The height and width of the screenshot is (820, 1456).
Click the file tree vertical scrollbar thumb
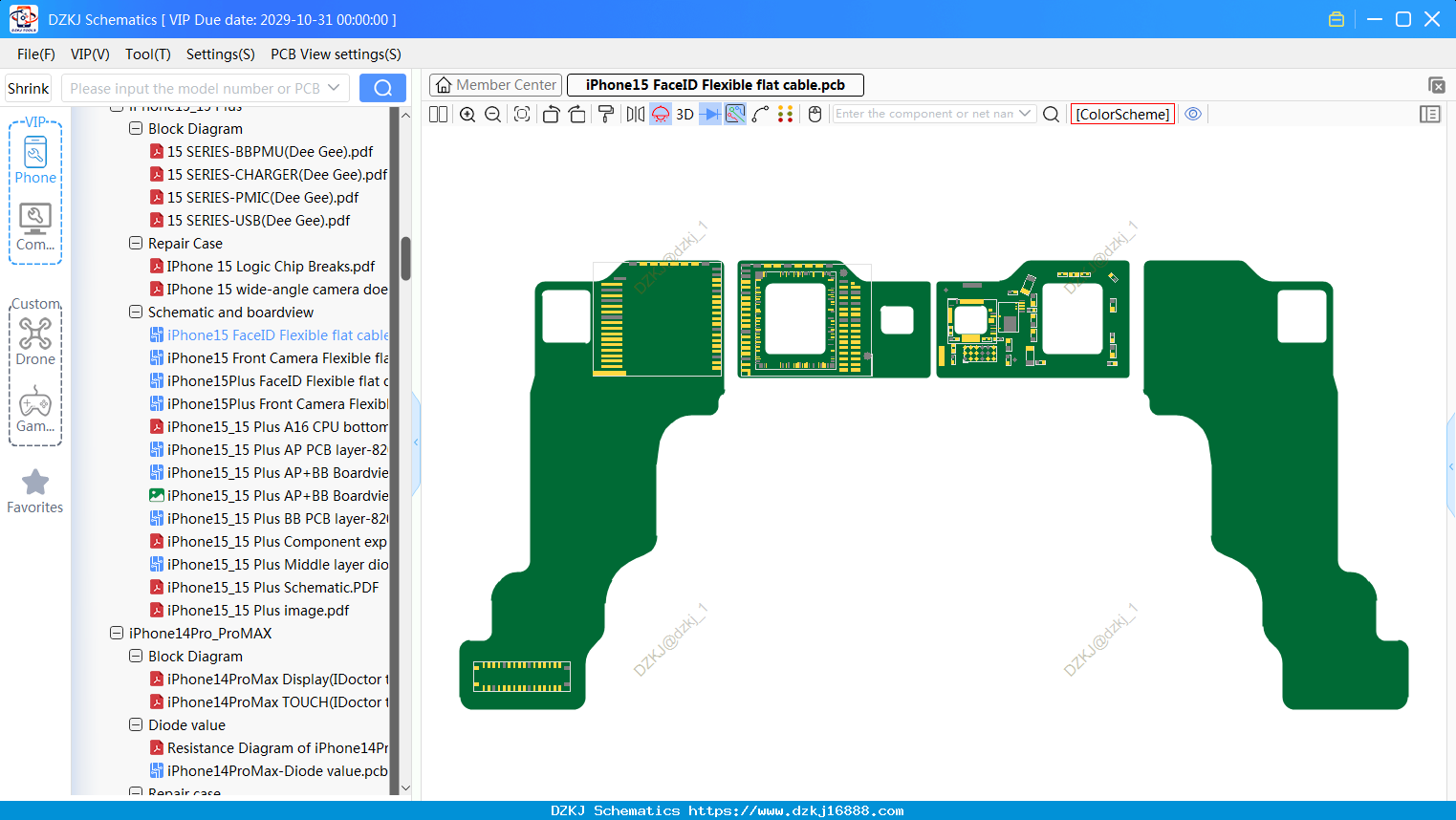pyautogui.click(x=405, y=258)
